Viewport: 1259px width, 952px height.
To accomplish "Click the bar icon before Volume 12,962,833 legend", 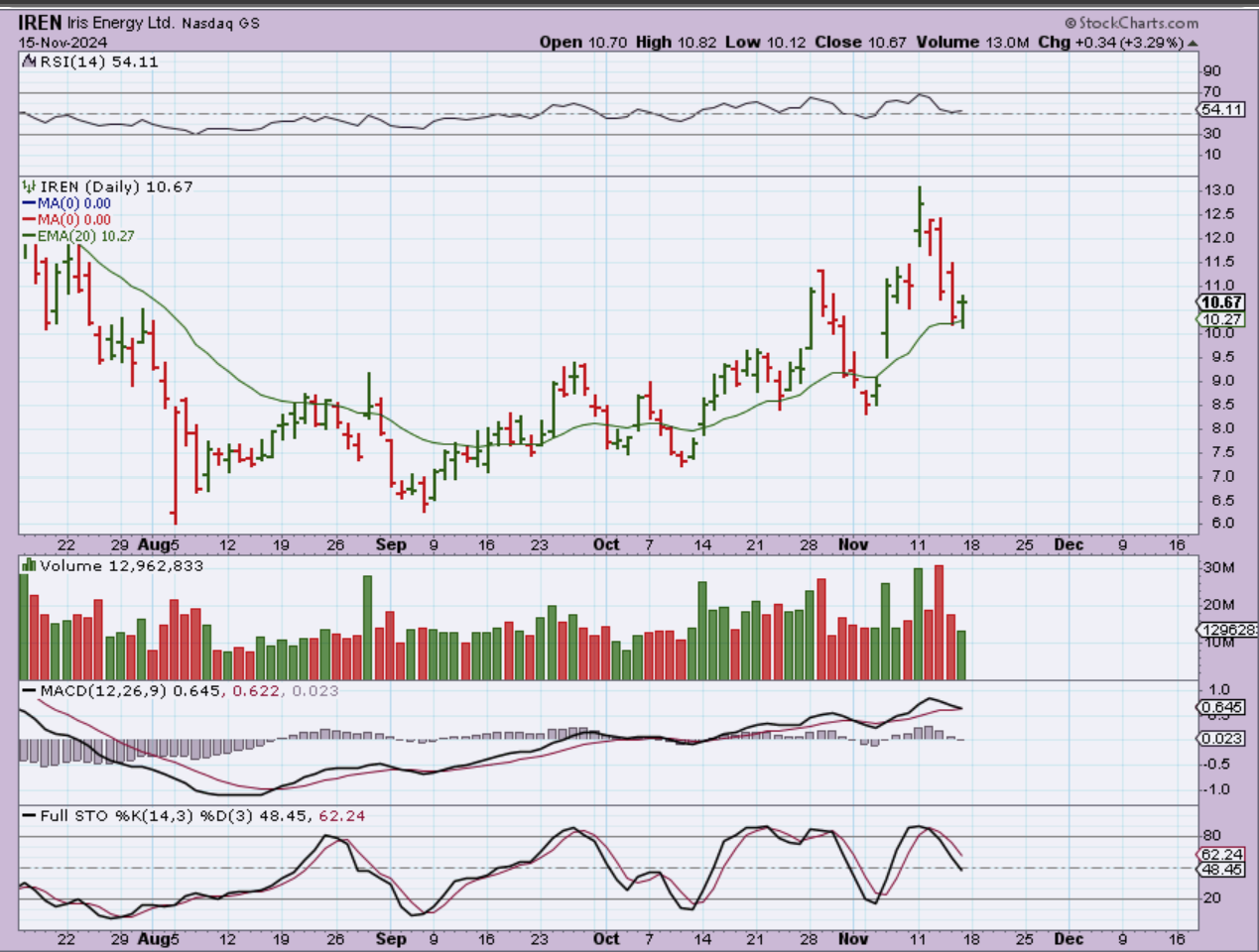I will tap(30, 565).
